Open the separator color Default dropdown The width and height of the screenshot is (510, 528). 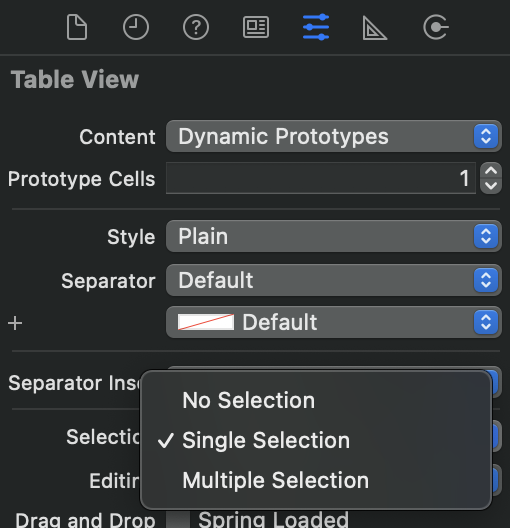coord(334,322)
